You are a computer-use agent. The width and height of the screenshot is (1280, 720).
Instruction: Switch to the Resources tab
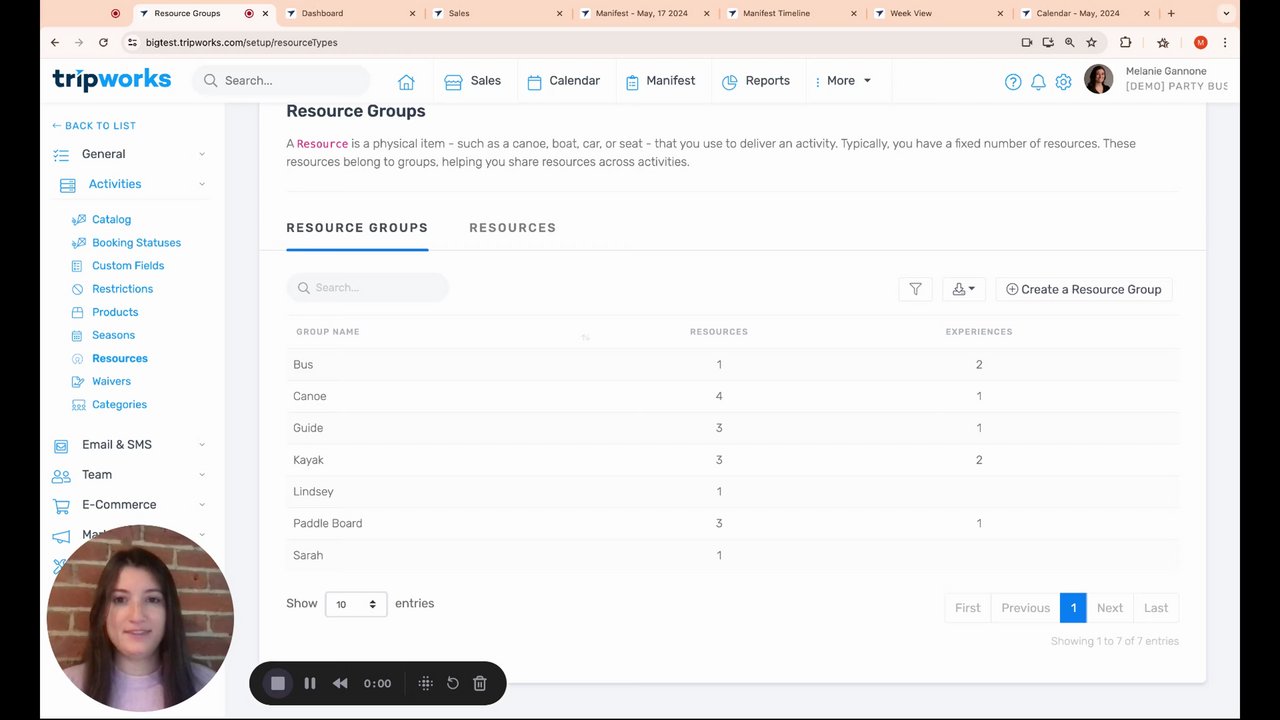[512, 228]
